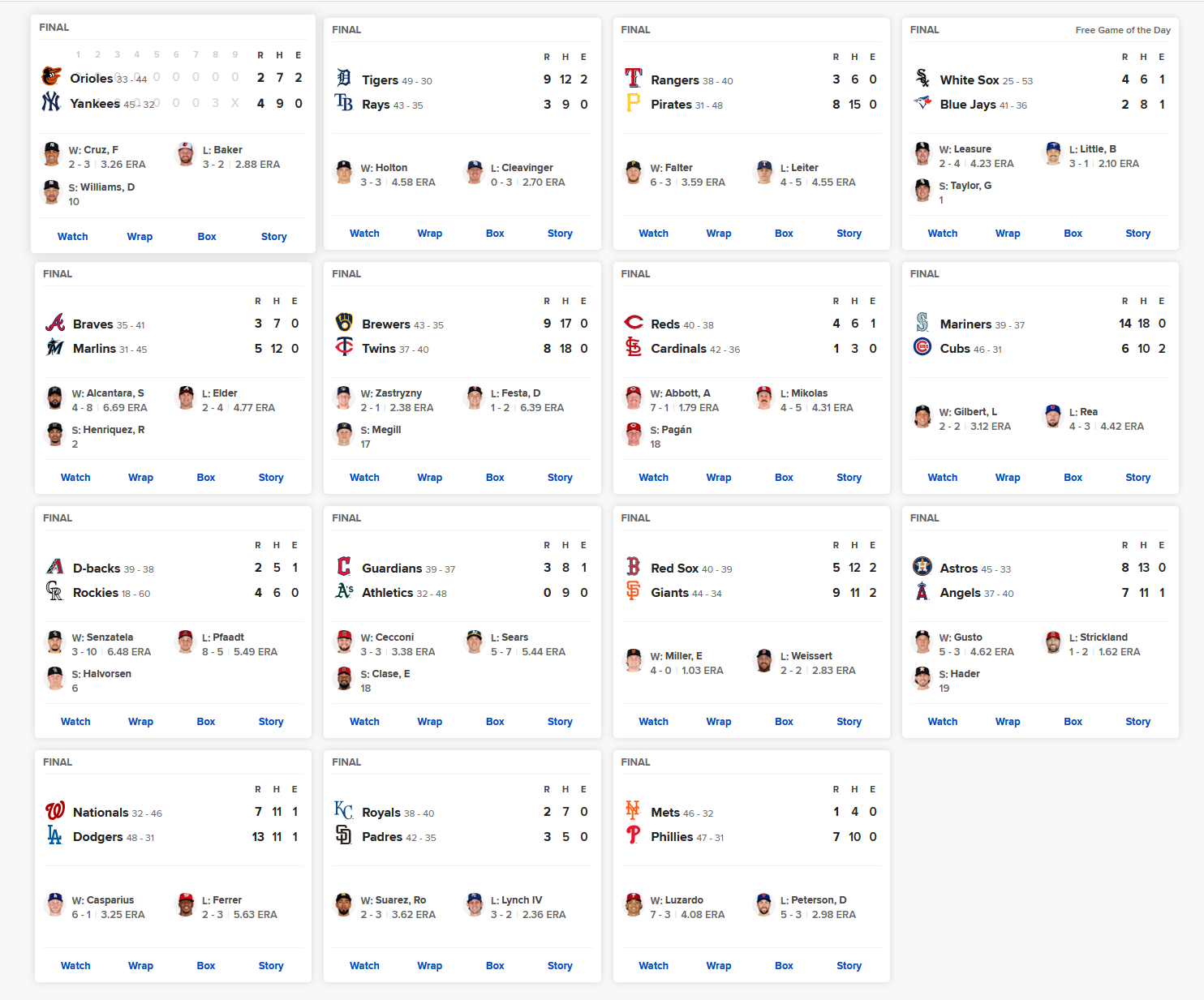Viewport: 1204px width, 1000px height.
Task: Select the 'Yankees' team name
Action: 95,104
